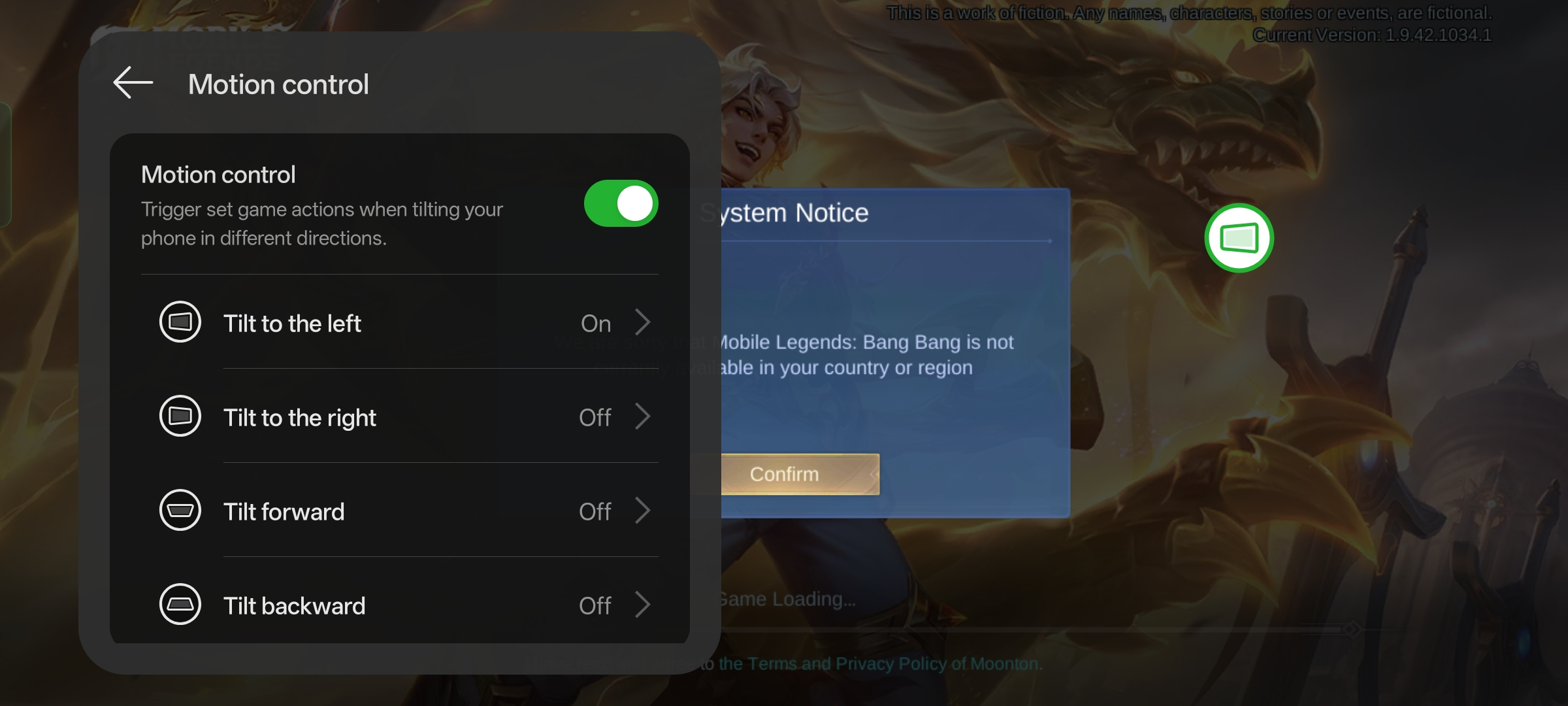Tap the Tilt backward icon
This screenshot has width=1568, height=706.
click(180, 604)
